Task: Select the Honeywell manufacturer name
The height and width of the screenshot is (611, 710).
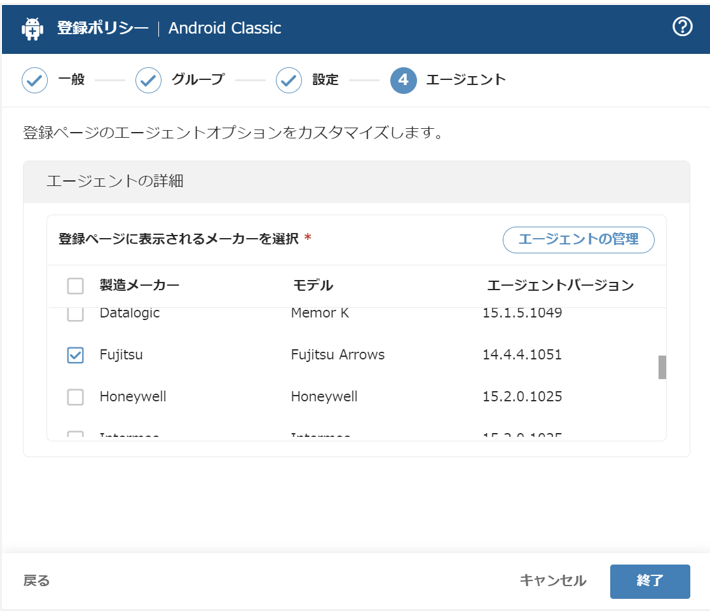Action: (133, 397)
